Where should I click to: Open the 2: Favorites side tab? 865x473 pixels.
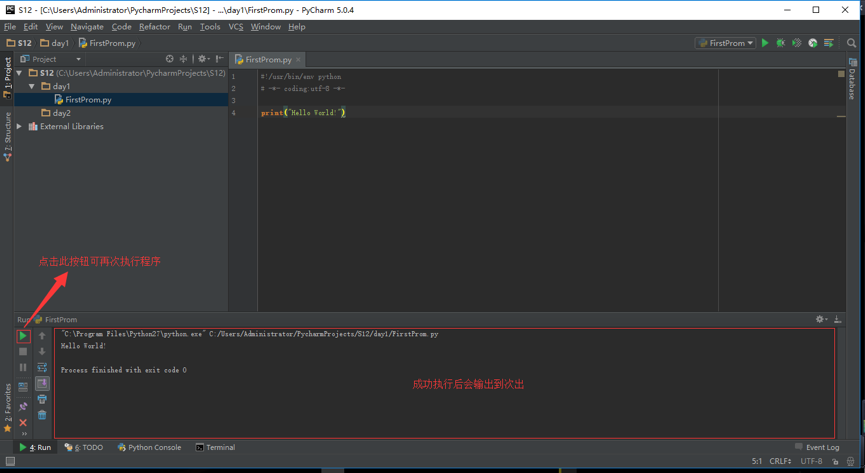tap(7, 407)
